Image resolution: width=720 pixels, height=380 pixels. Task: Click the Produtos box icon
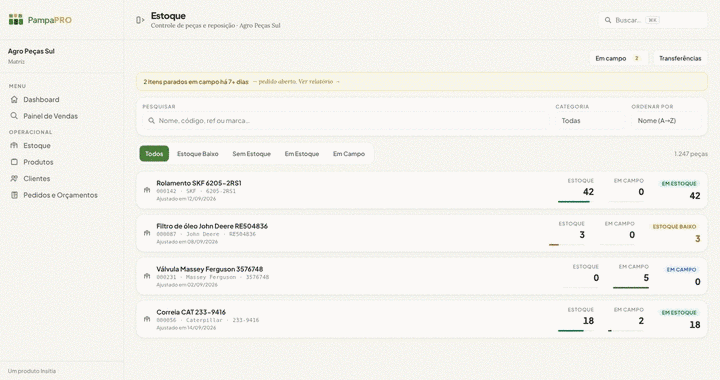(14, 162)
